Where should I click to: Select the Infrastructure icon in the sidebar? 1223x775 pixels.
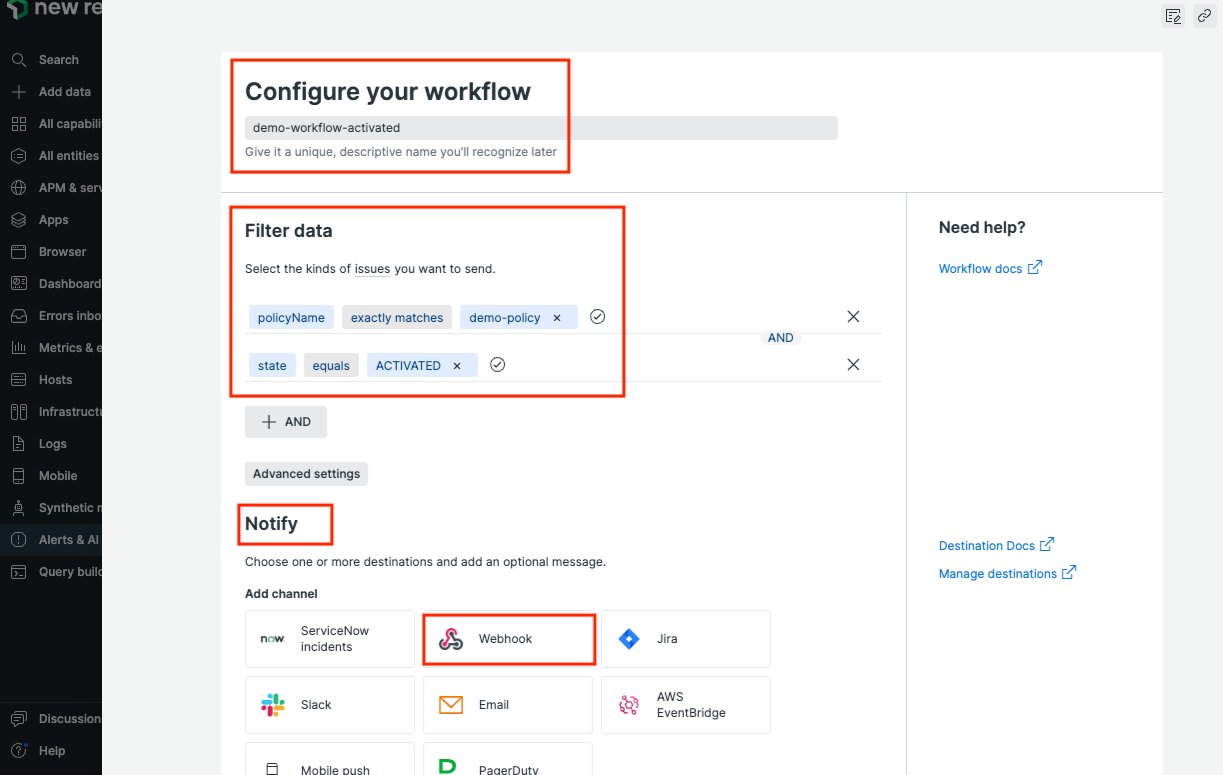pos(20,411)
